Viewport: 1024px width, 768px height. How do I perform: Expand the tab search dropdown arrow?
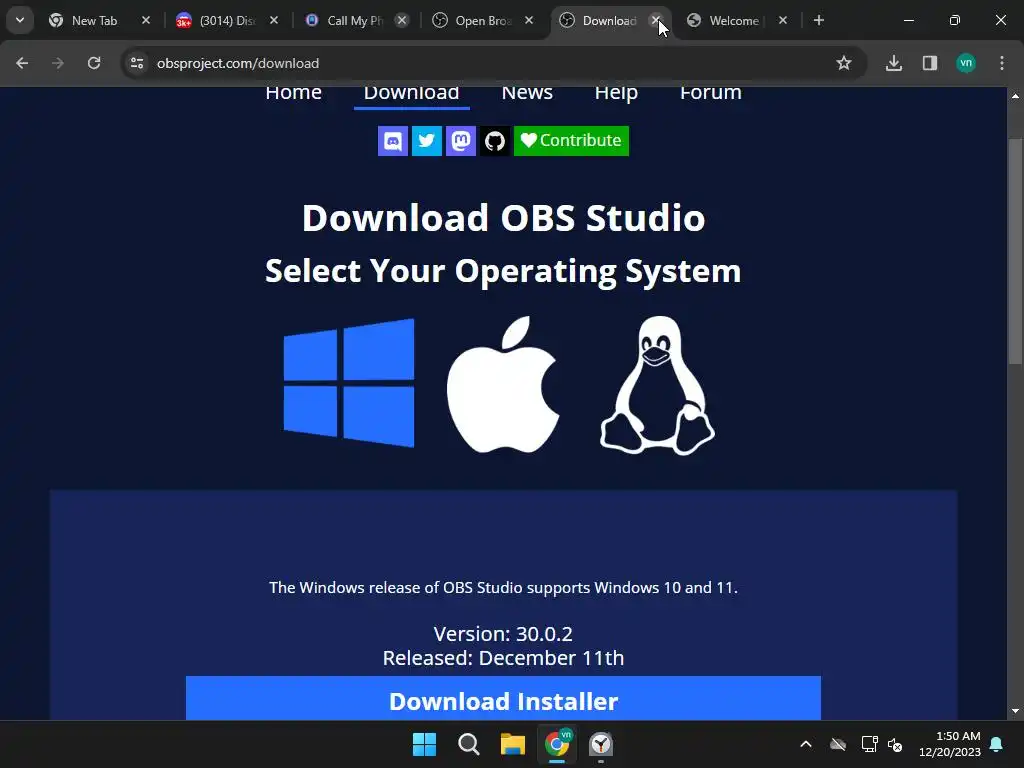tap(20, 20)
